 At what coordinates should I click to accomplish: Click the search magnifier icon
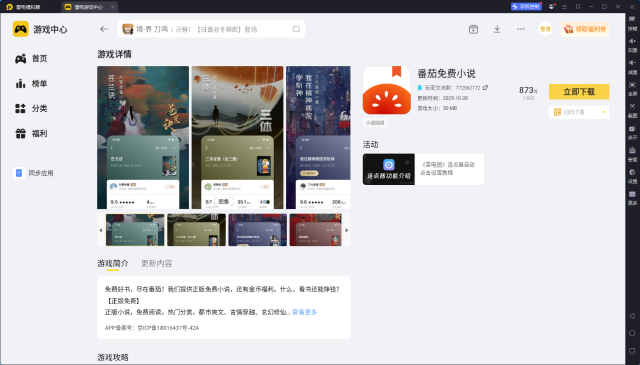pyautogui.click(x=296, y=29)
